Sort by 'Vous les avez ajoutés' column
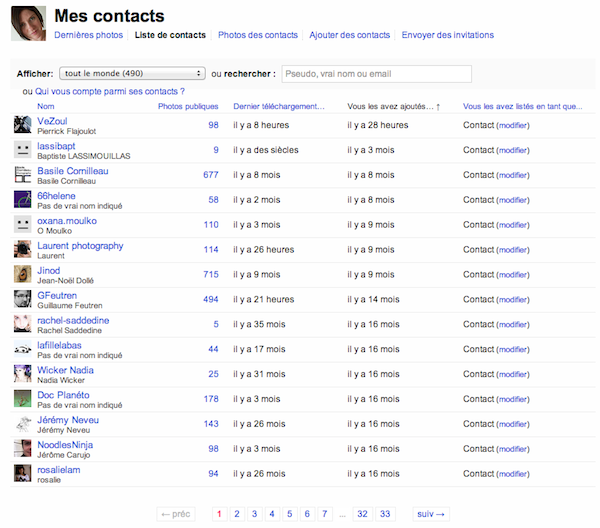 (393, 107)
